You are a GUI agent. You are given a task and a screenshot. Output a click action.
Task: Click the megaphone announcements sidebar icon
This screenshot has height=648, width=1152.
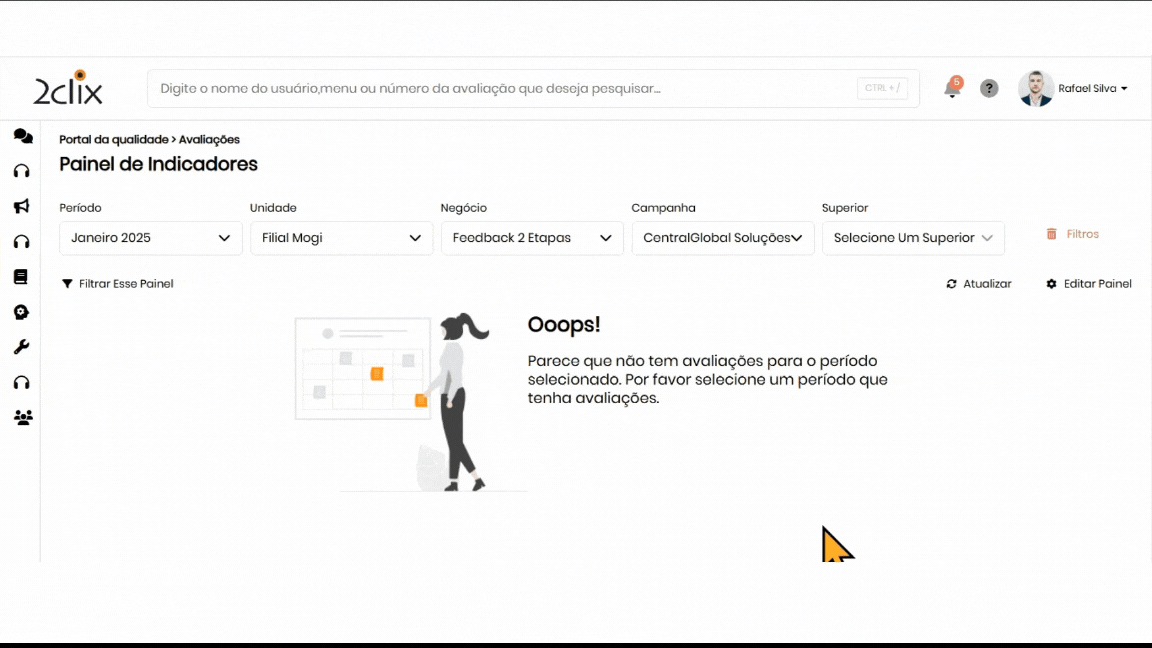[x=21, y=206]
